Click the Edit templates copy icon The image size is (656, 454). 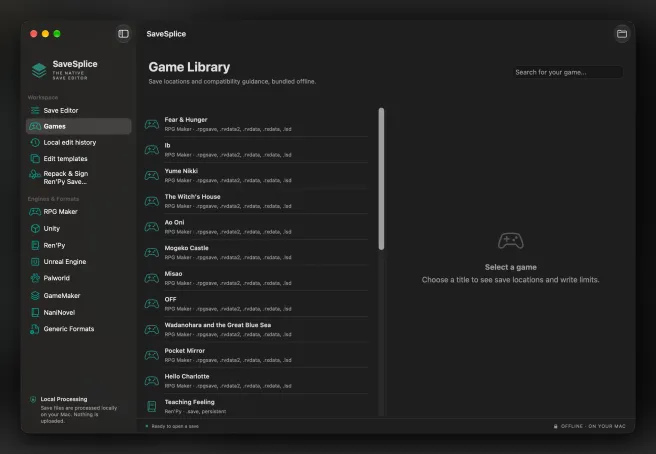(35, 159)
